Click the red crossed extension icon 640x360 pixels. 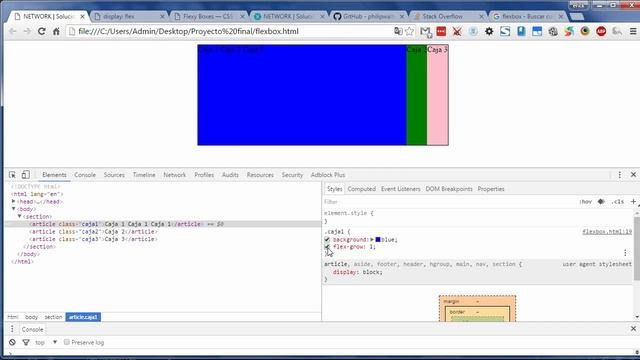(457, 31)
